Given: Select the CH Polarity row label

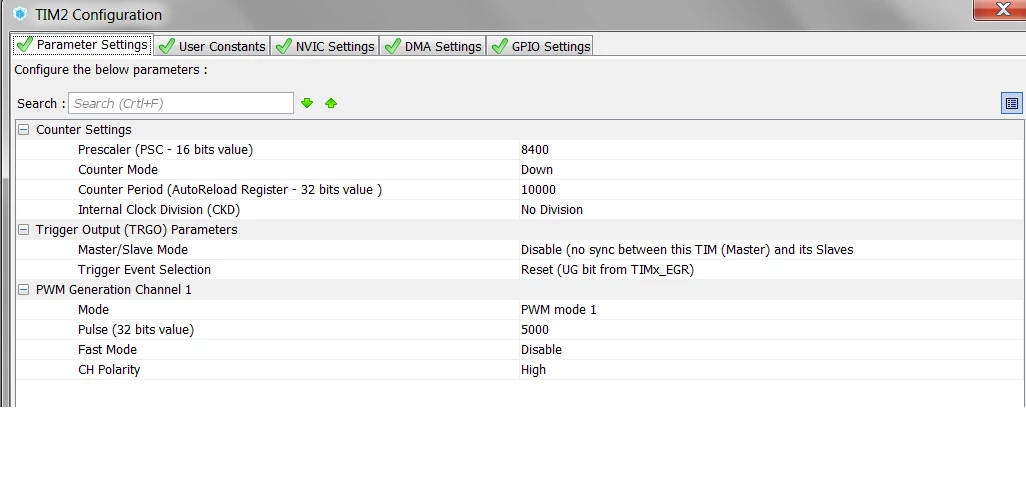Looking at the screenshot, I should pos(109,369).
